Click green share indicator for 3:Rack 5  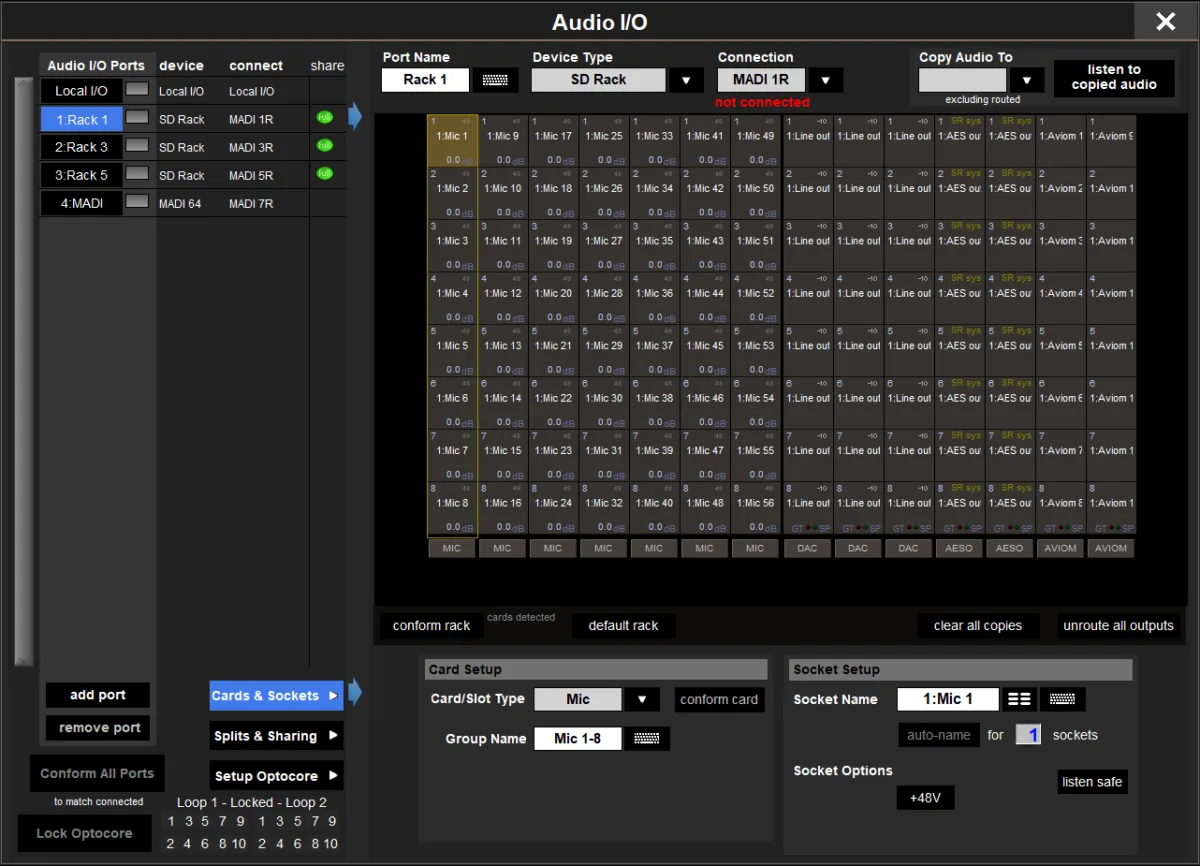click(x=324, y=174)
